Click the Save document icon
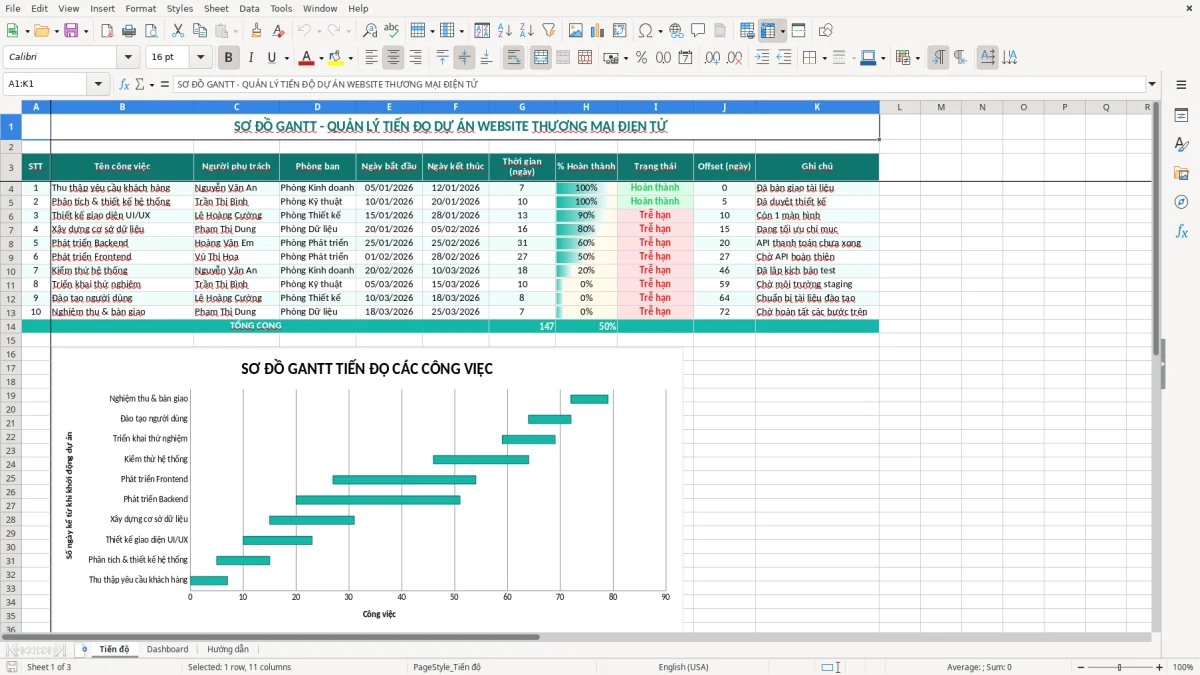Screen dimensions: 1200x675 tap(71, 31)
